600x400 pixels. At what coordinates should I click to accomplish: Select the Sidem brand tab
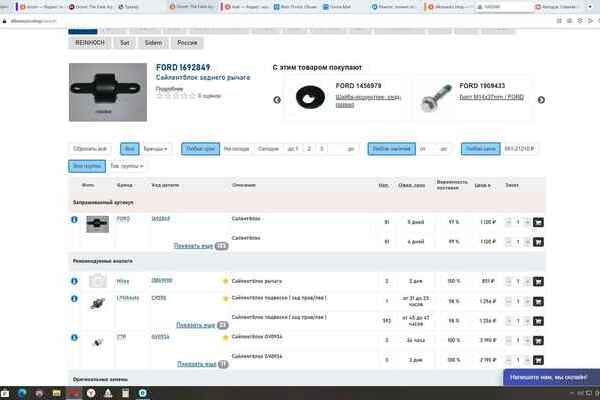coord(153,43)
